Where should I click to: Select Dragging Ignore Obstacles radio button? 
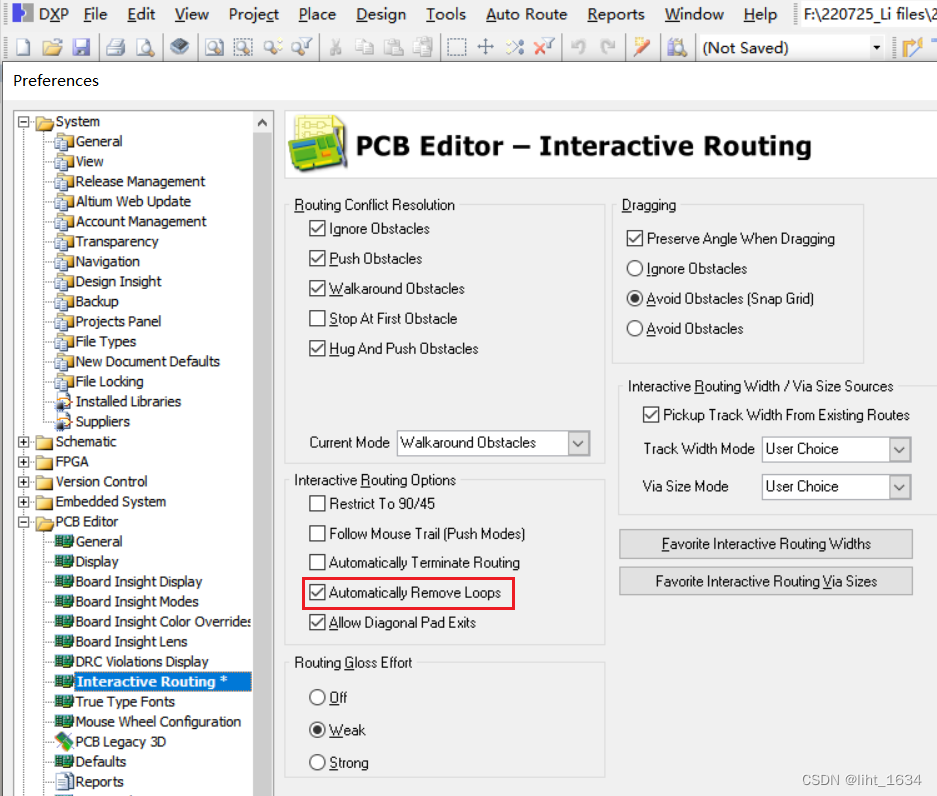[635, 268]
